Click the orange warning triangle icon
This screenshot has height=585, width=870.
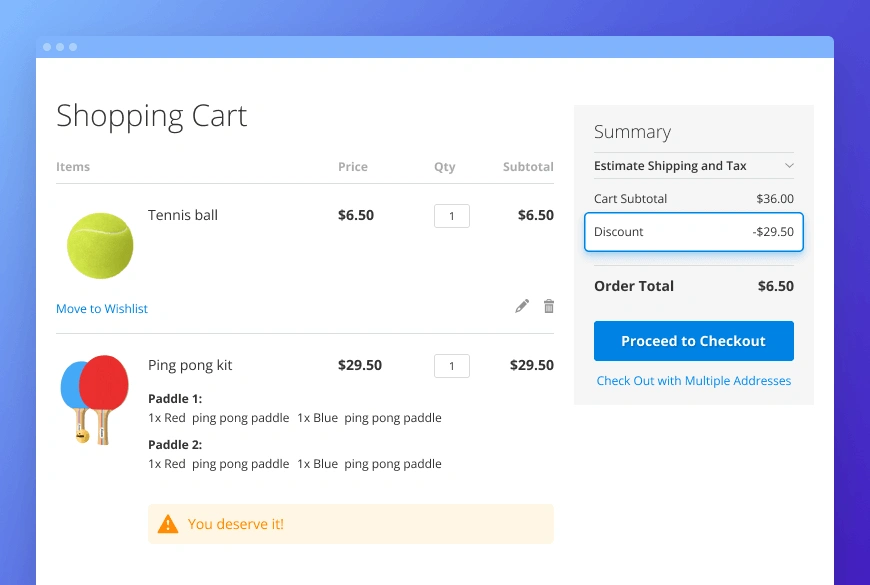[168, 524]
